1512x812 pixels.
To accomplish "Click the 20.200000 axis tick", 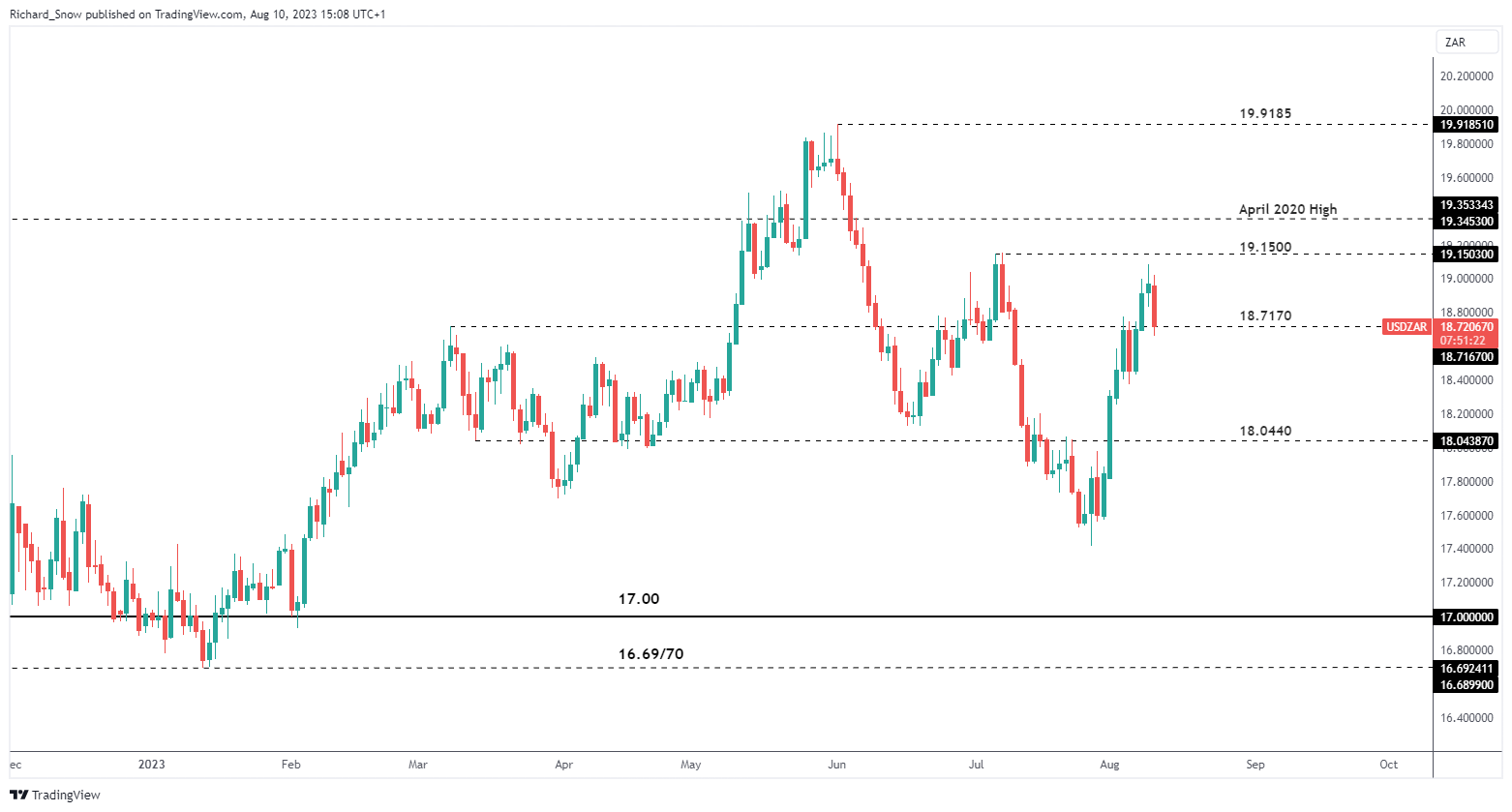I will coord(1466,76).
